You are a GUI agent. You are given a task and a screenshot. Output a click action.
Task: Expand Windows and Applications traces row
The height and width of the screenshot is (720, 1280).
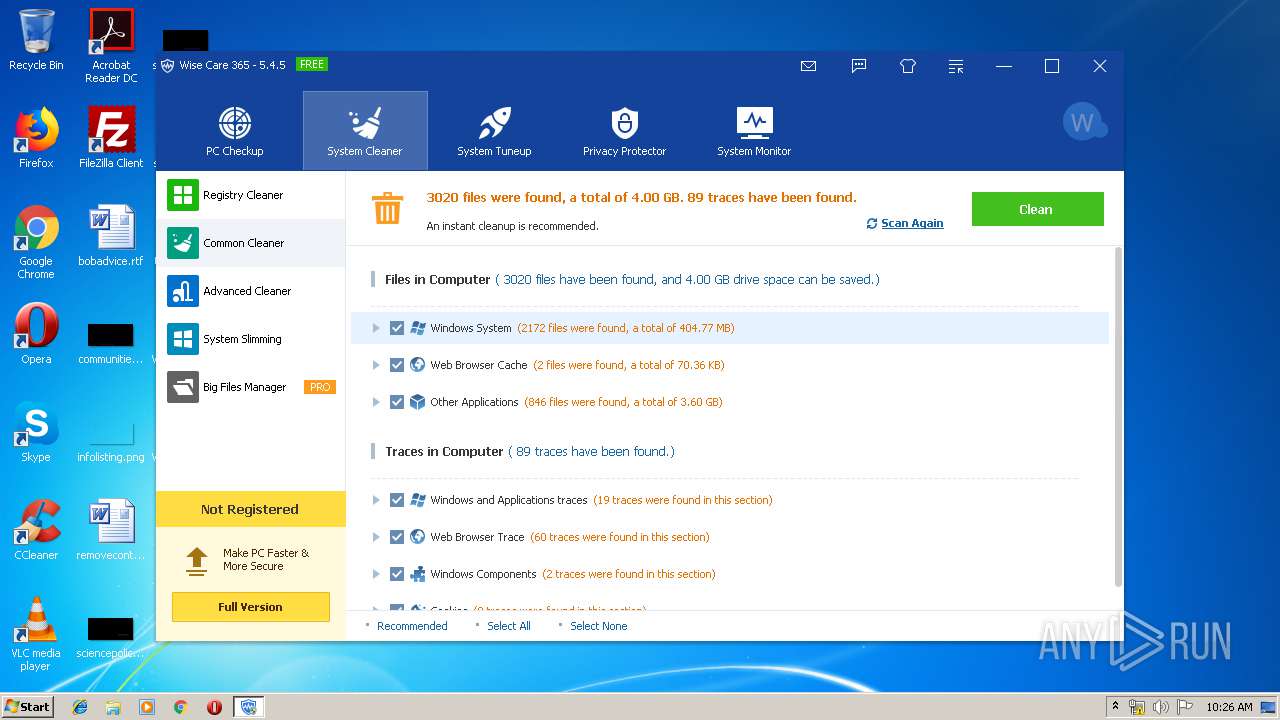pos(376,500)
